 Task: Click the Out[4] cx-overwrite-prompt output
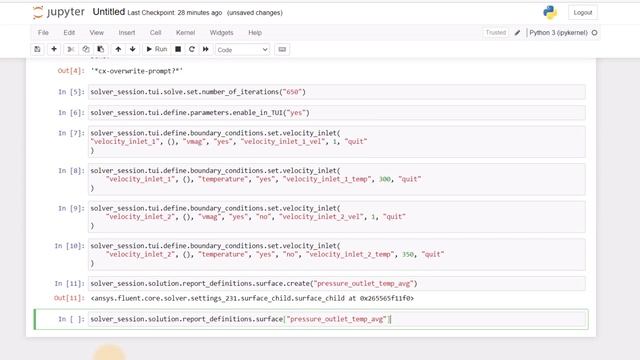(x=137, y=71)
